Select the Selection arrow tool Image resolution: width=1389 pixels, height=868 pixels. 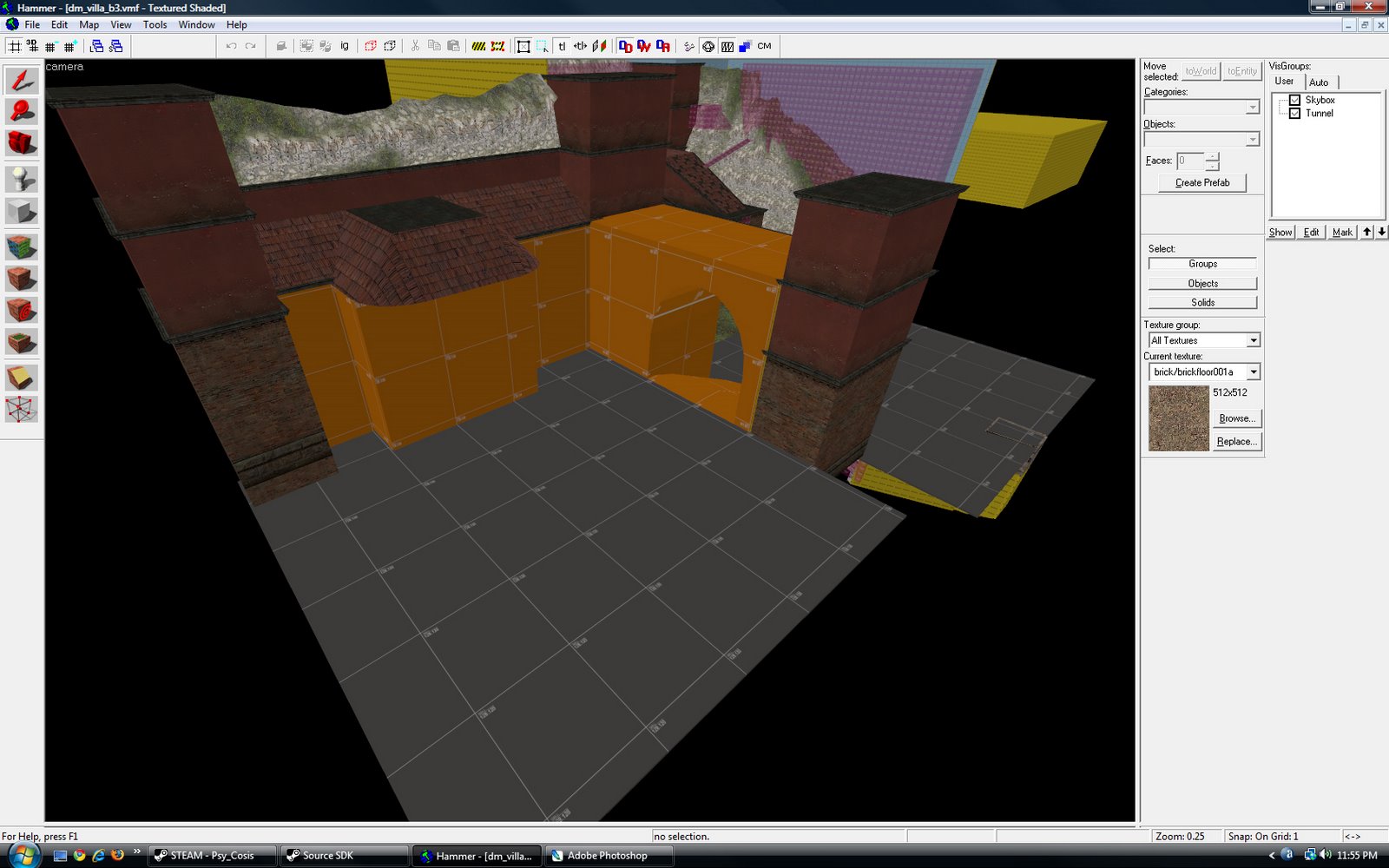coord(22,81)
